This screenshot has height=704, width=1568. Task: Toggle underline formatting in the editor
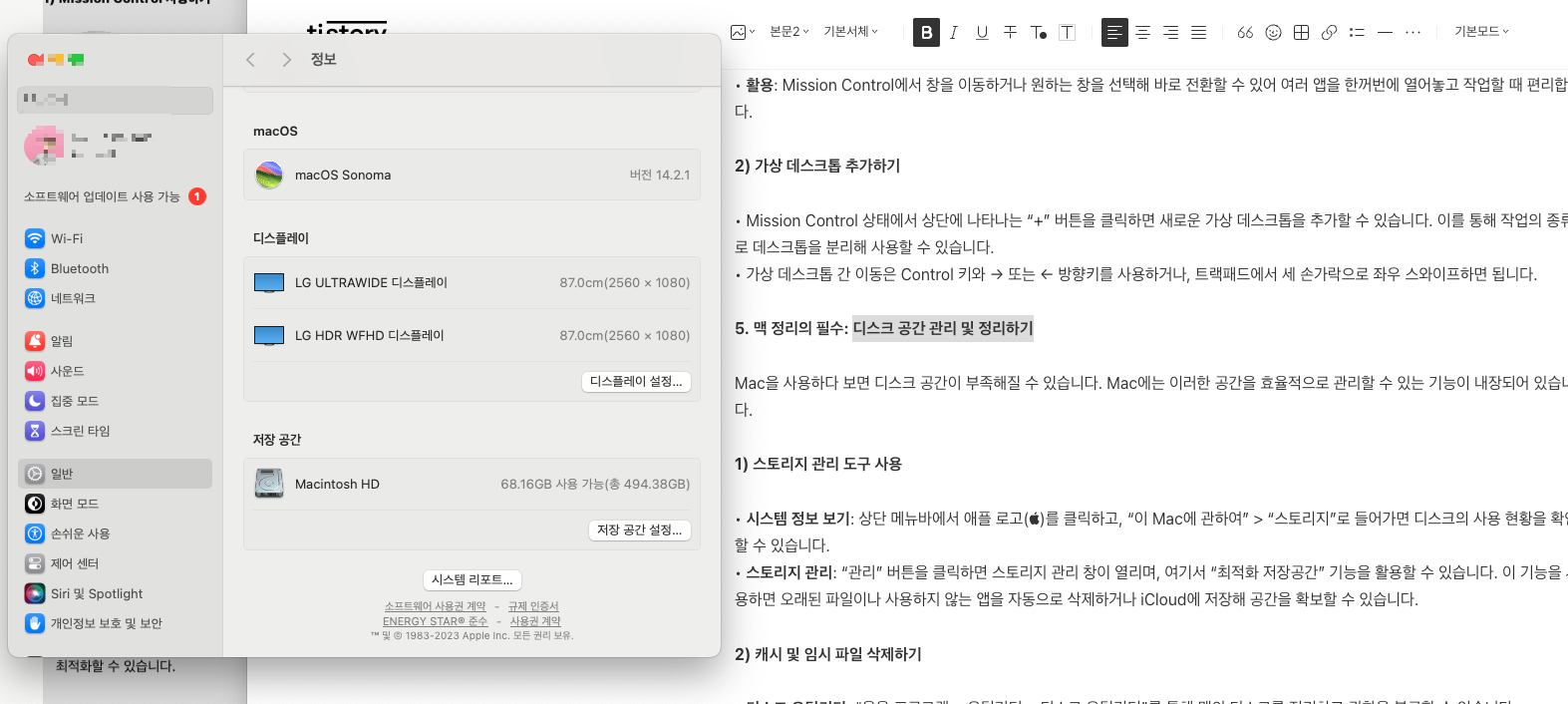(982, 33)
